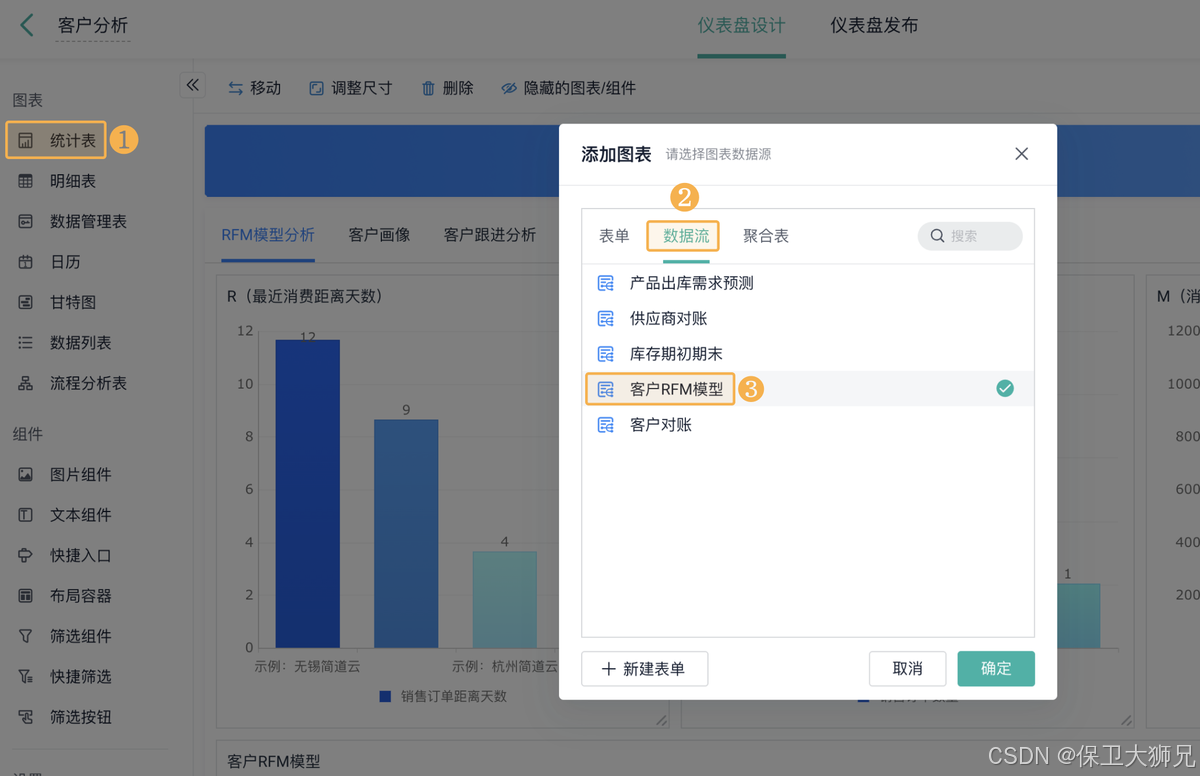Select 产品出库需求预测 data source
1200x776 pixels.
808,283
